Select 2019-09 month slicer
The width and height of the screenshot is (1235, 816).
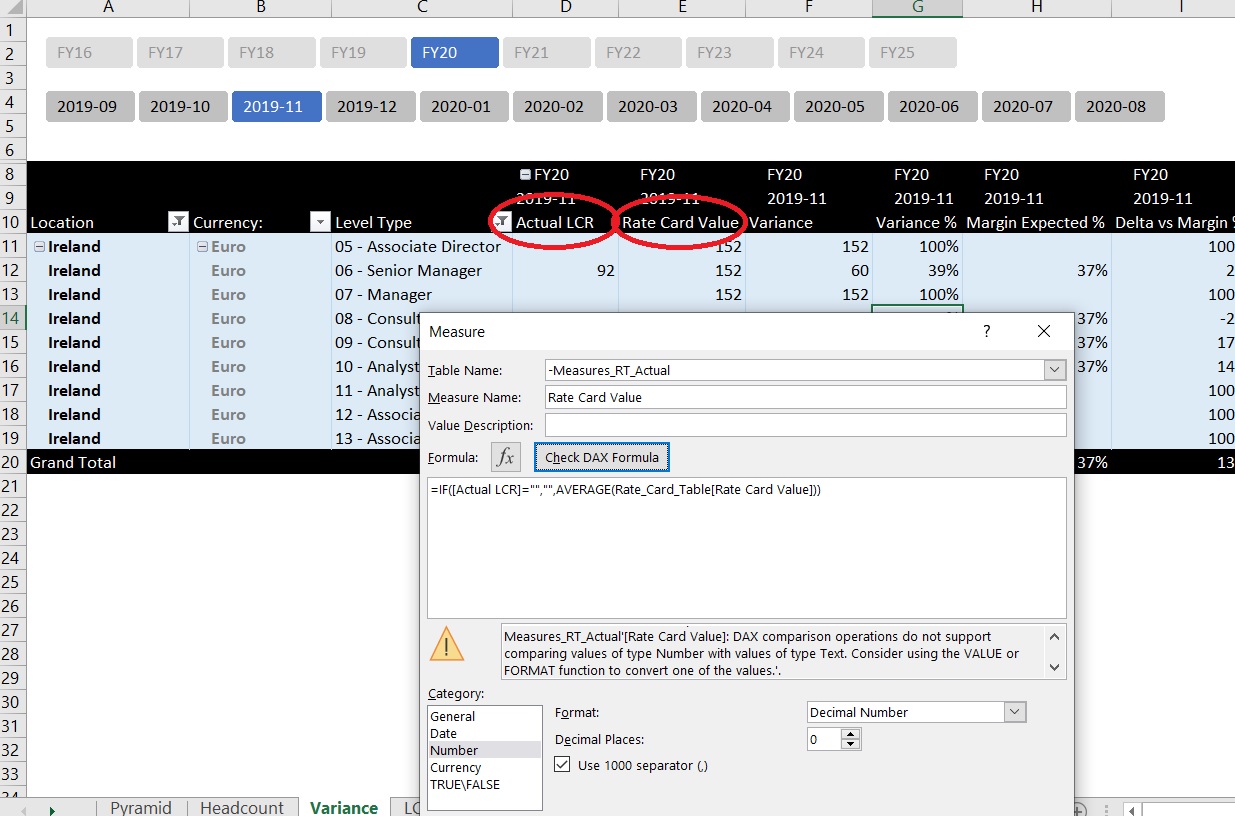click(x=90, y=106)
